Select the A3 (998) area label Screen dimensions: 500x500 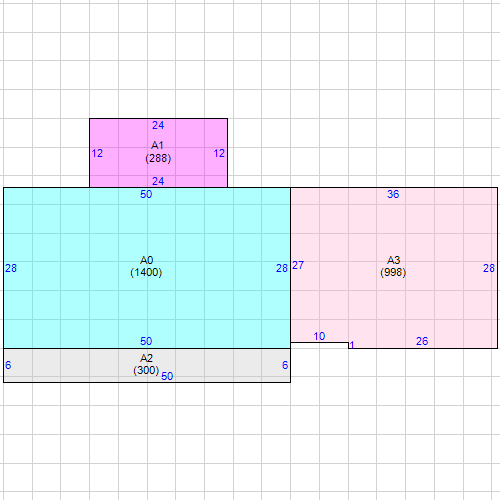[393, 266]
